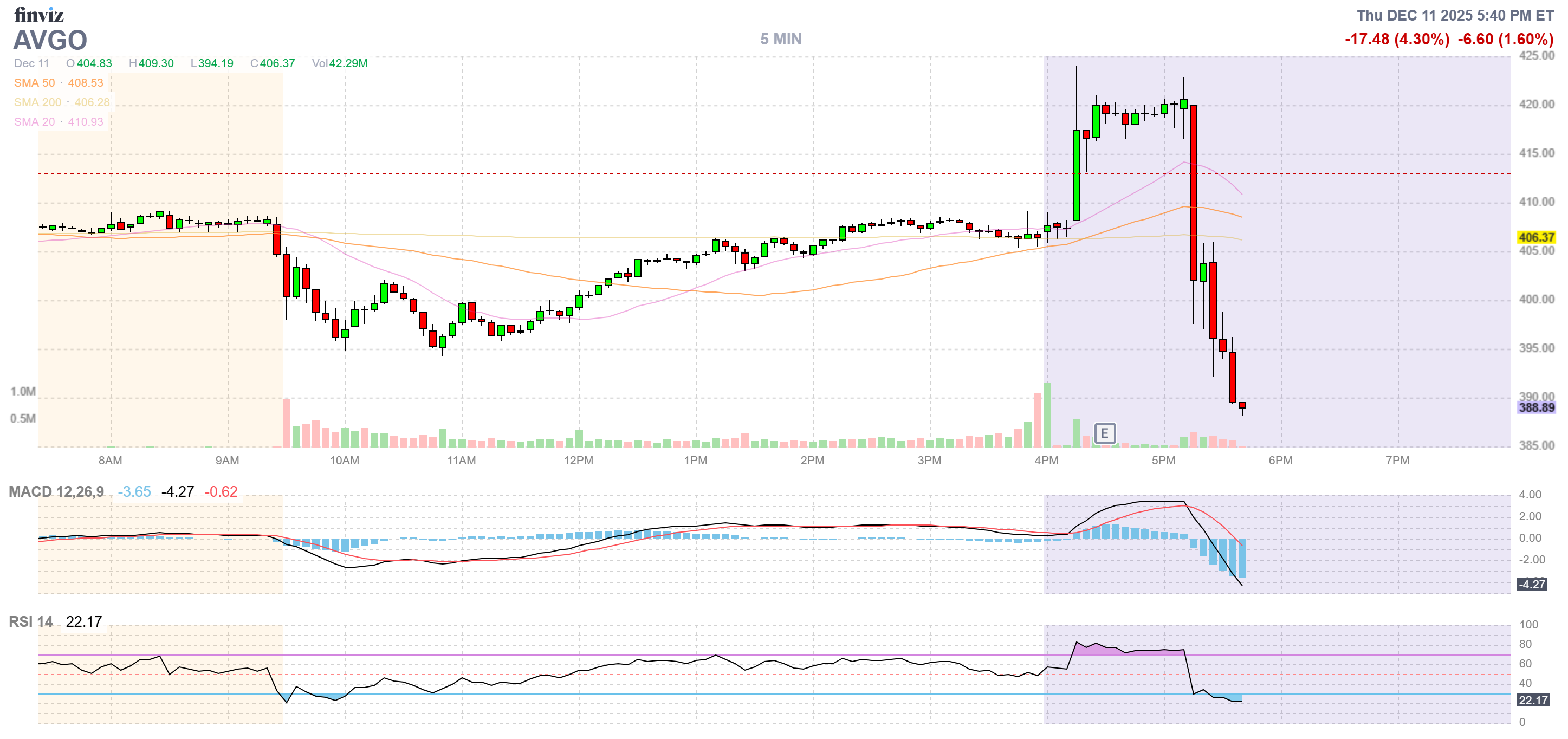Screen dimensions: 1568x739
Task: Click the Vol 42.29M value
Action: [340, 63]
